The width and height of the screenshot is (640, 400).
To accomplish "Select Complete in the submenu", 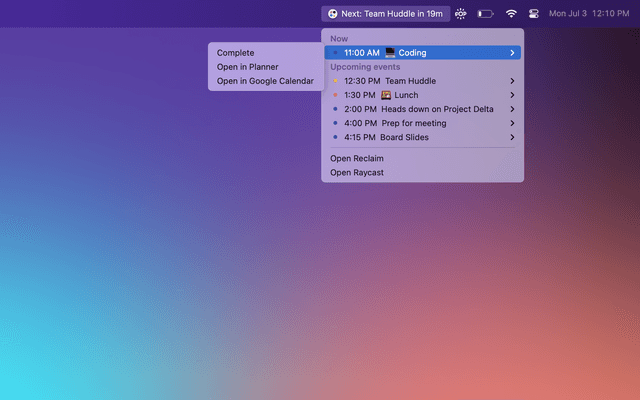I will pos(235,53).
